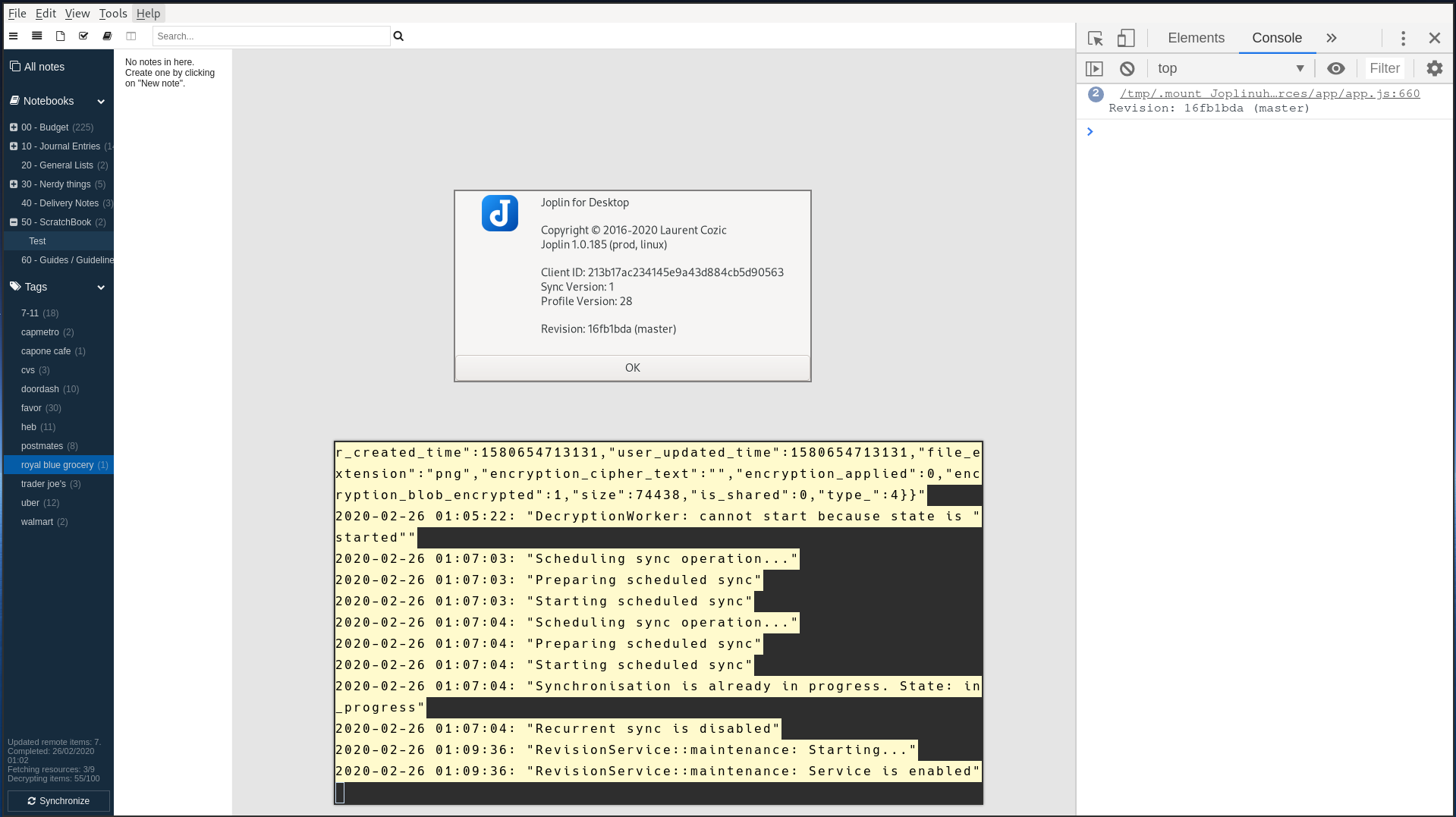Create a live expression with the eye icon

pos(1335,68)
